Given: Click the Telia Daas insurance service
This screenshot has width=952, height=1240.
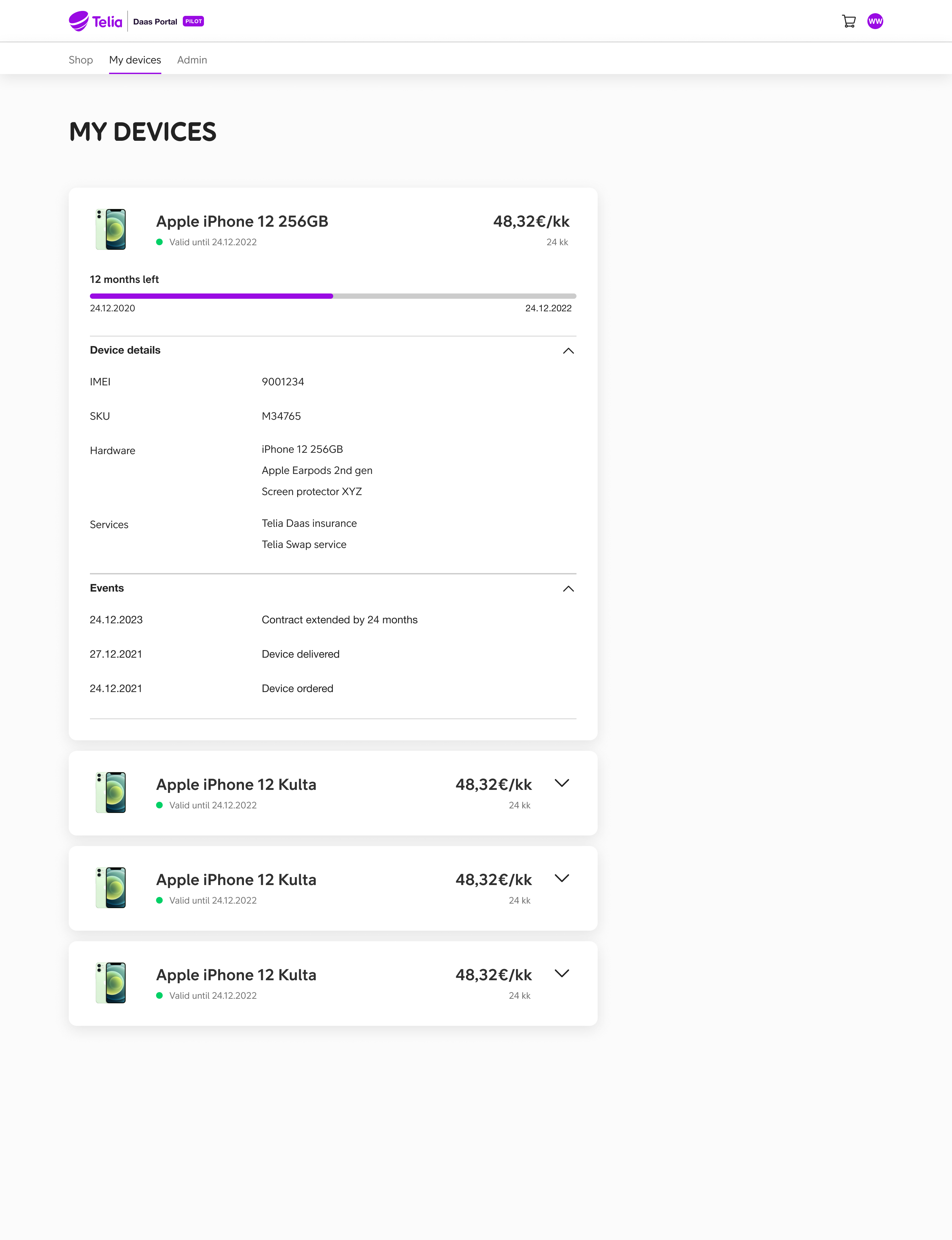Looking at the screenshot, I should pos(309,523).
